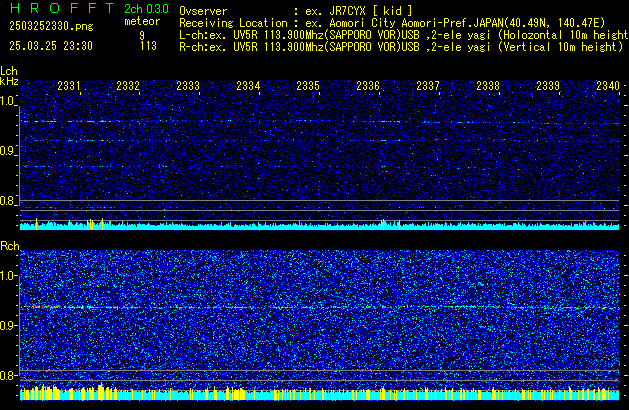Click the R-ch UV5R 113.900Mhz description line

pos(401,47)
